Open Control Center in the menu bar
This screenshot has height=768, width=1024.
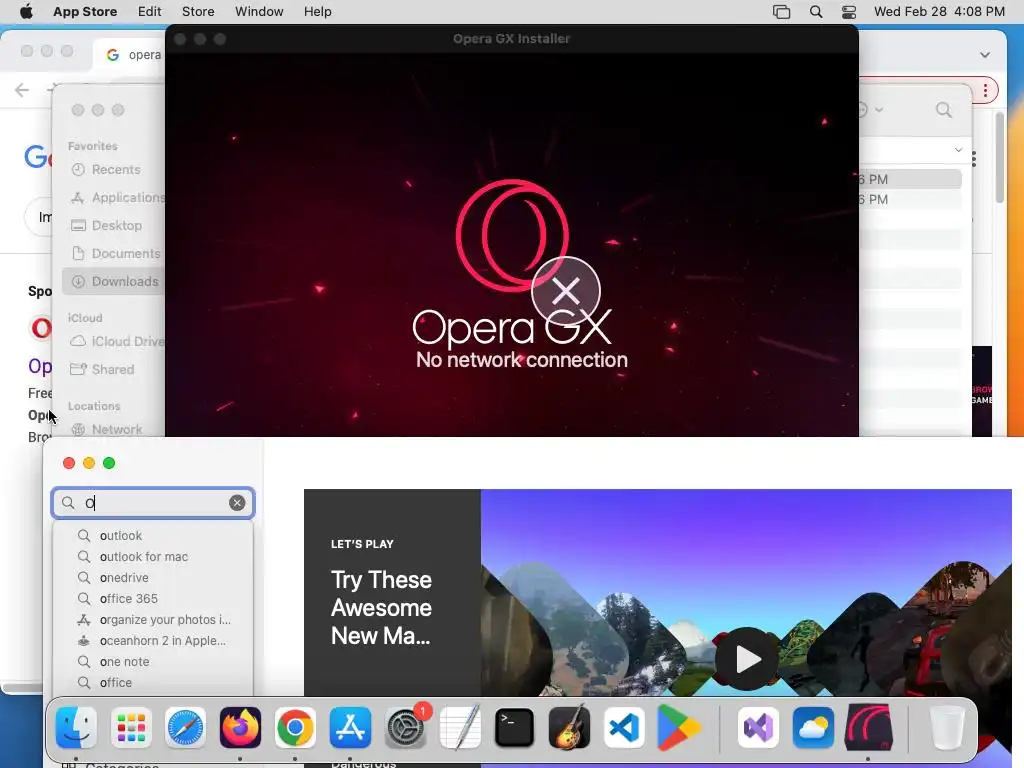click(849, 12)
